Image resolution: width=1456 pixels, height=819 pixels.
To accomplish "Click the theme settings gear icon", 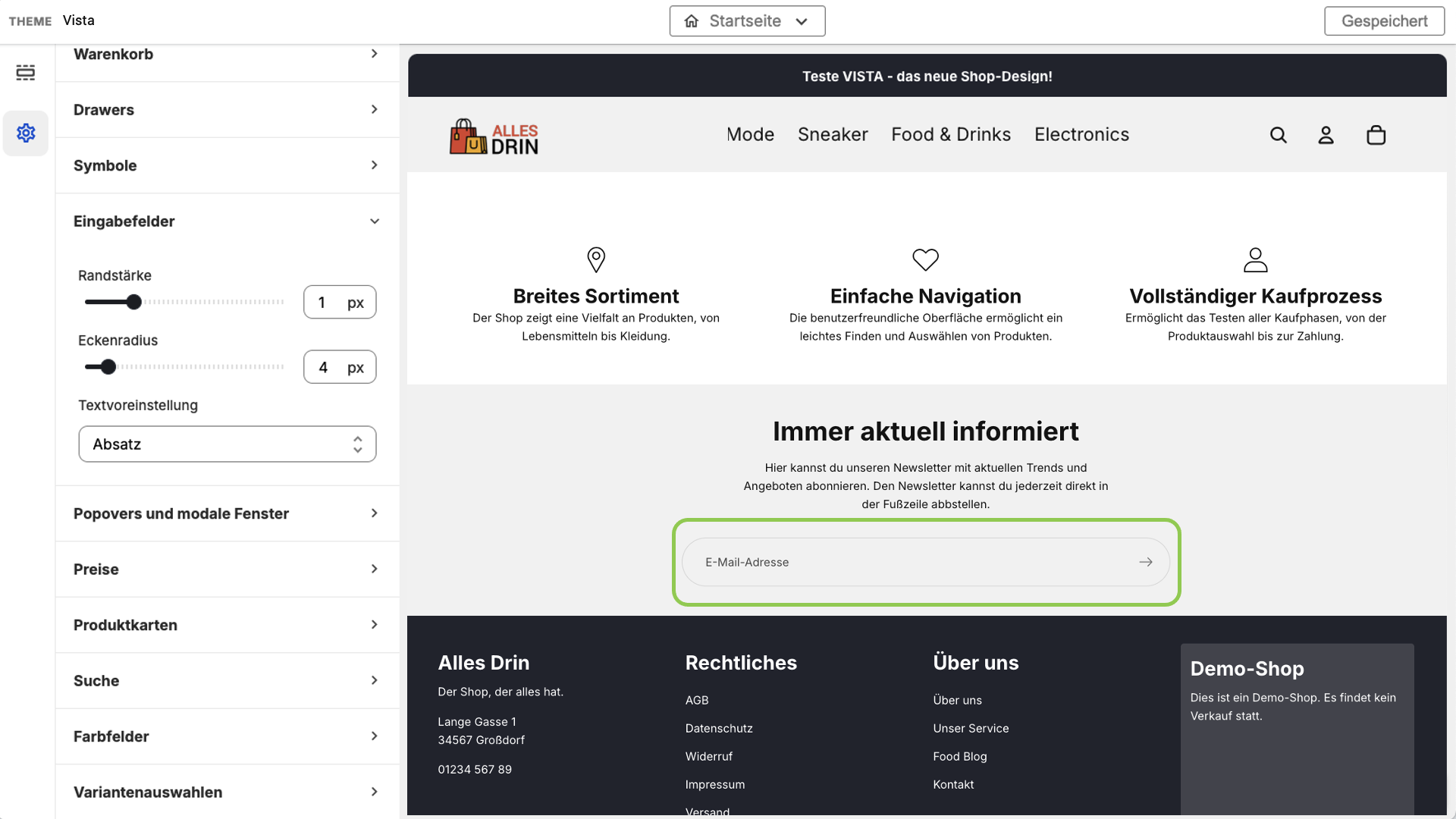I will 26,133.
